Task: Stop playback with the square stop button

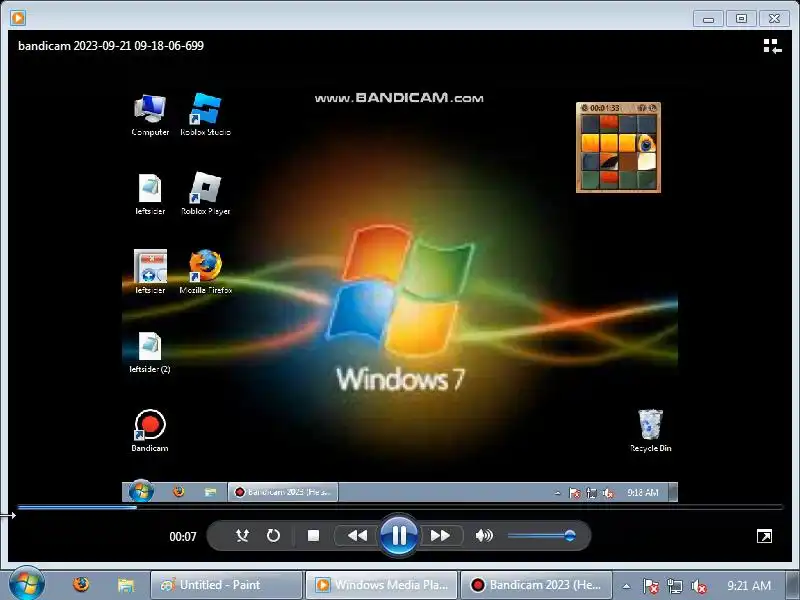Action: 313,535
